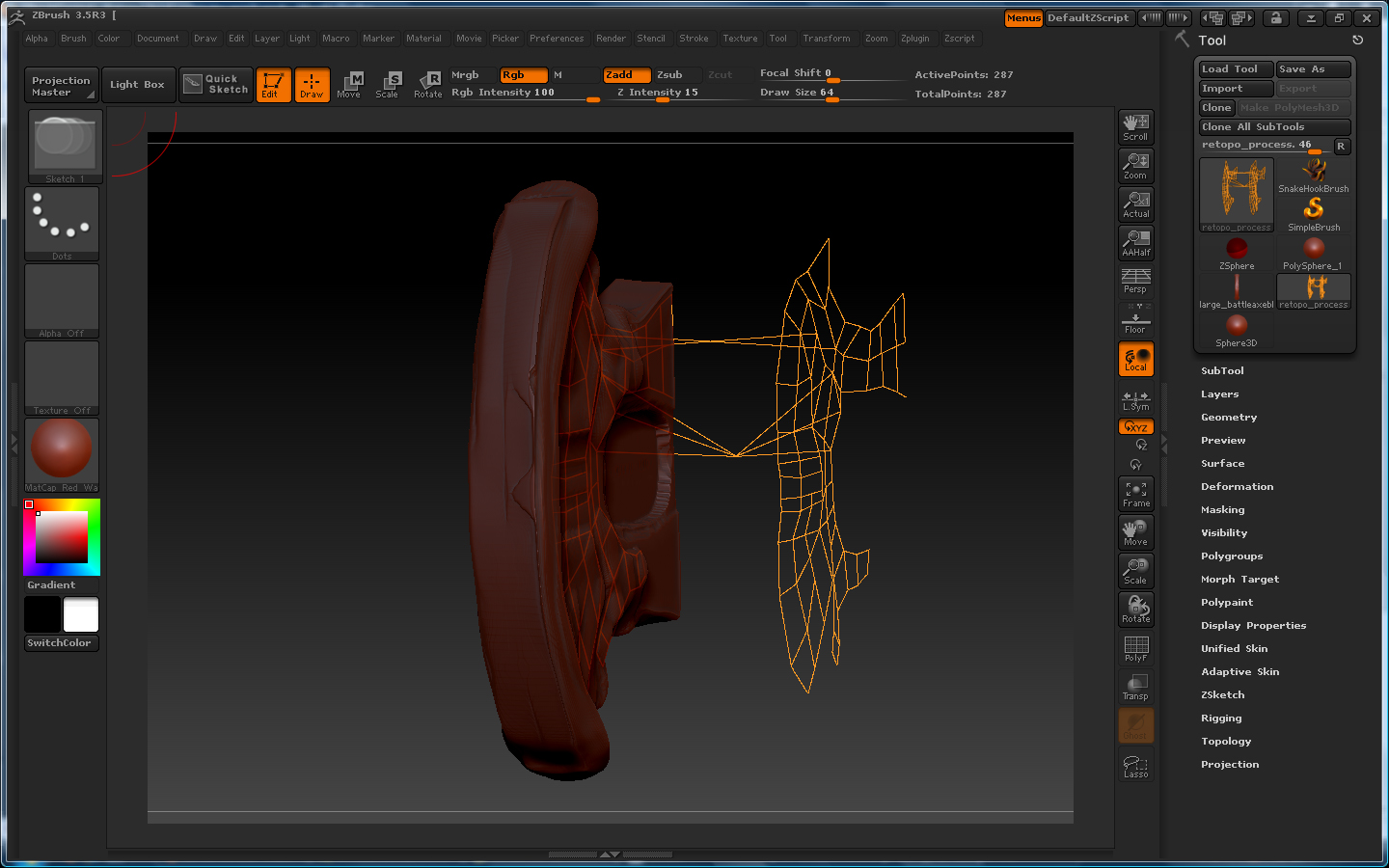The height and width of the screenshot is (868, 1389).
Task: Toggle Zadd sculpting mode
Action: point(626,74)
